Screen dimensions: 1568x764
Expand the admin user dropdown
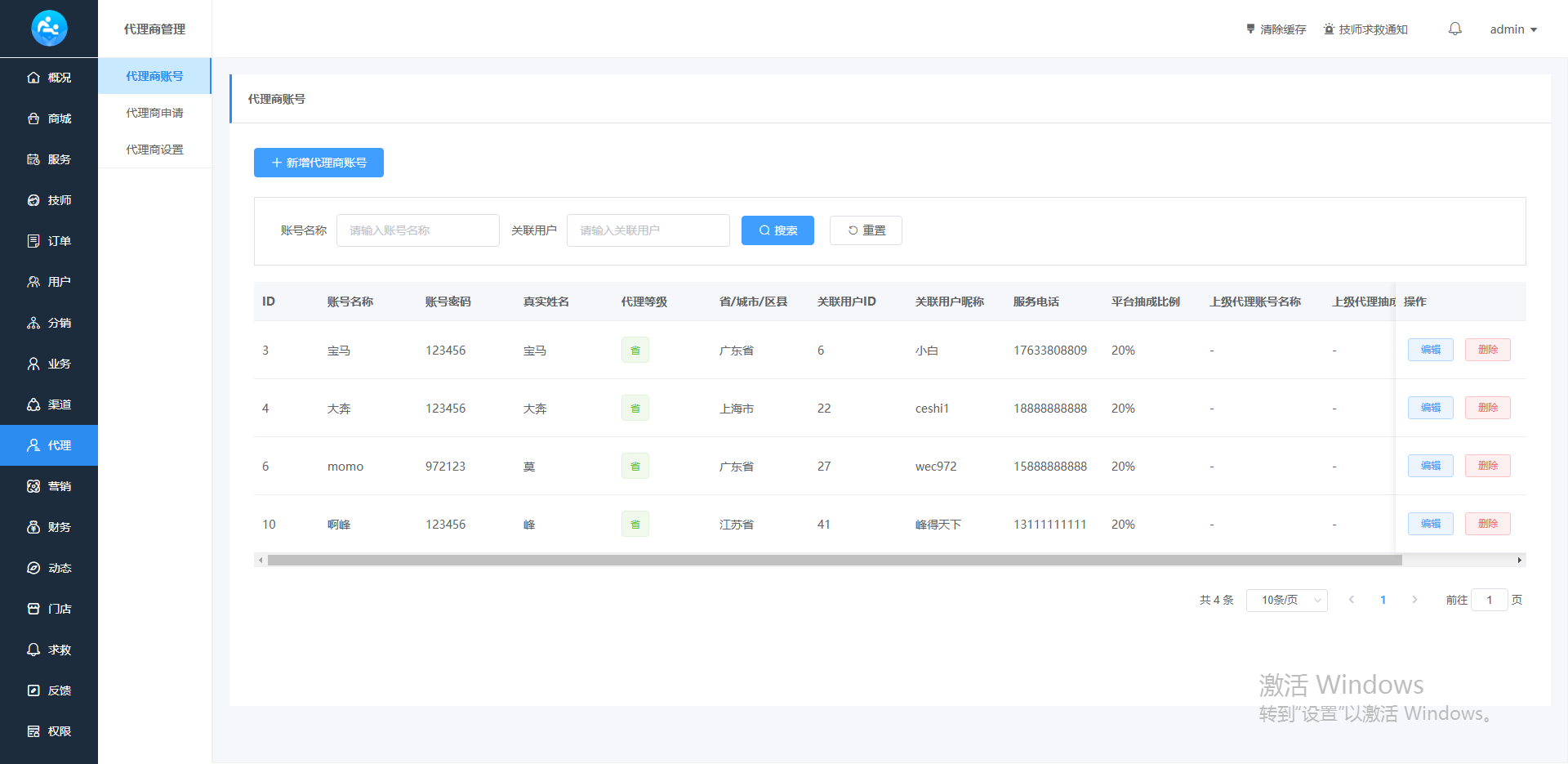[1512, 29]
